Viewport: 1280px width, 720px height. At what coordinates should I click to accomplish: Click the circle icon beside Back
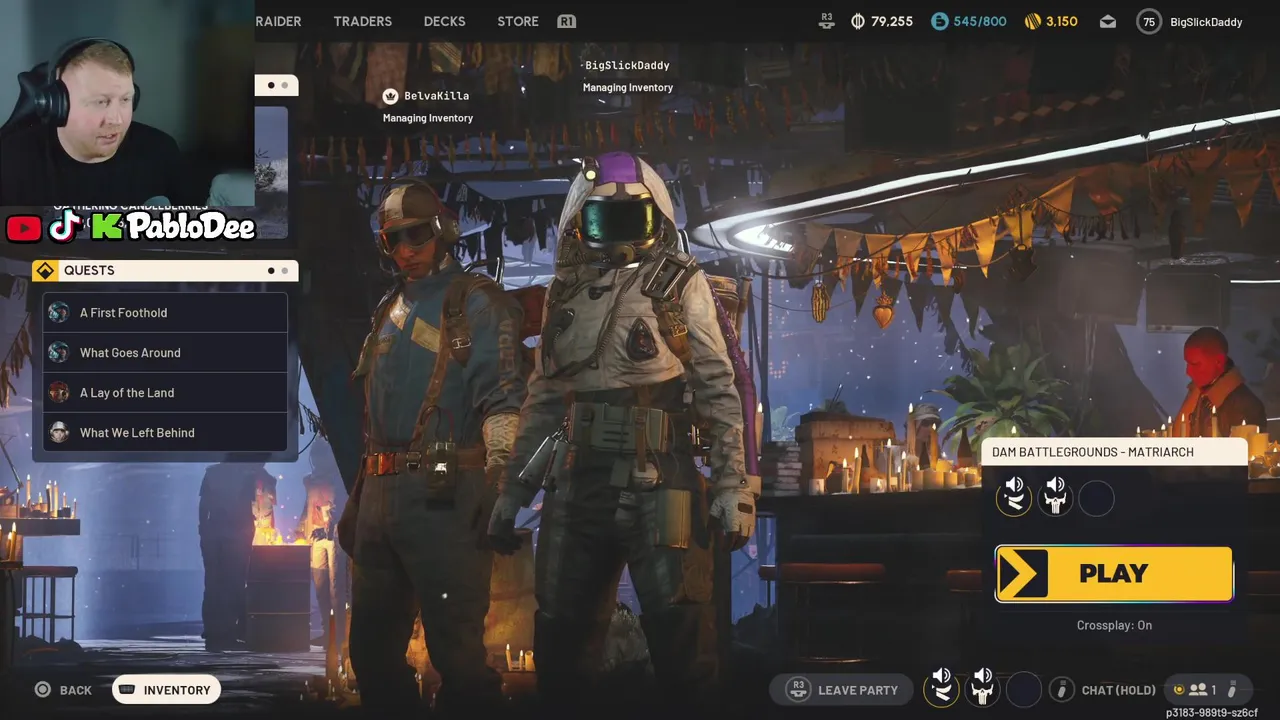pos(43,690)
